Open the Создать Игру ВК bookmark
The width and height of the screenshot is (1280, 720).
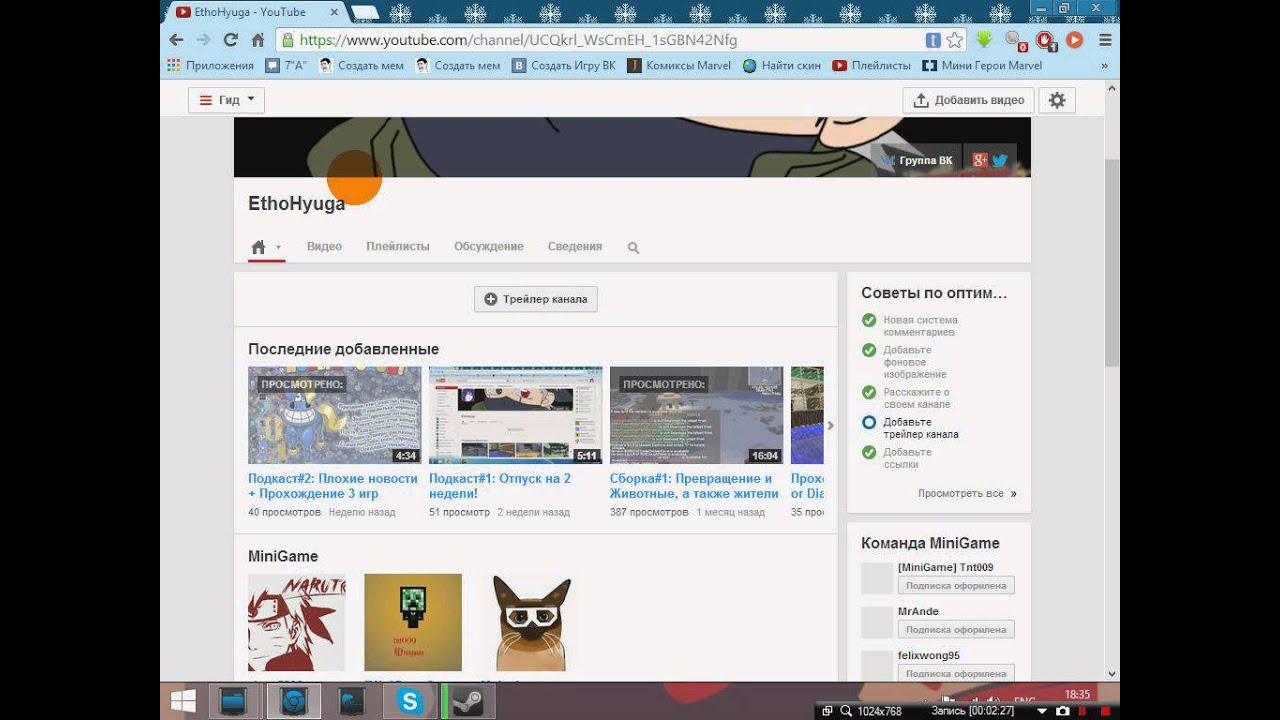tap(564, 66)
